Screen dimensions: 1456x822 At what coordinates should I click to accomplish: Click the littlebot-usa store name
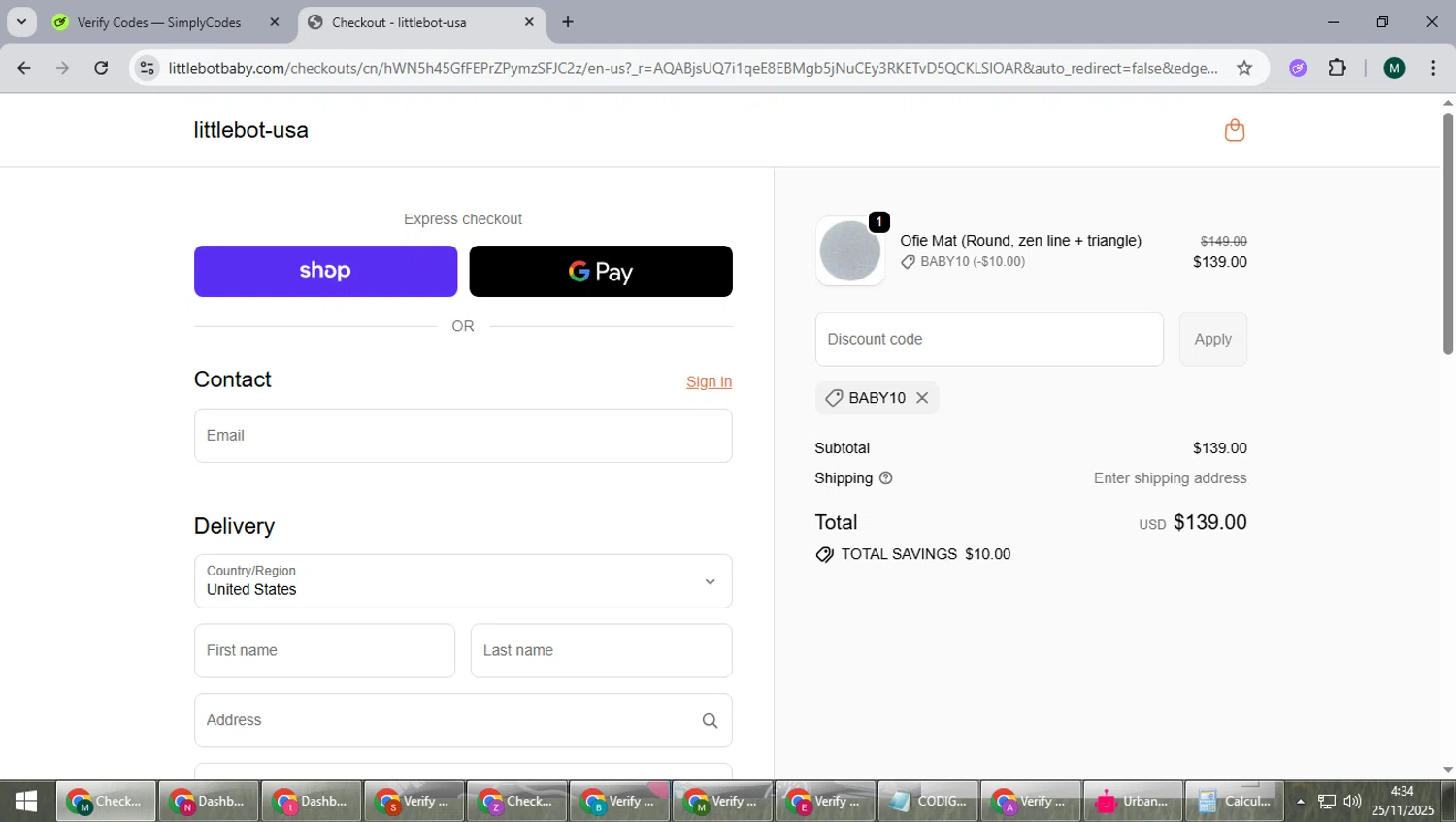(x=251, y=130)
